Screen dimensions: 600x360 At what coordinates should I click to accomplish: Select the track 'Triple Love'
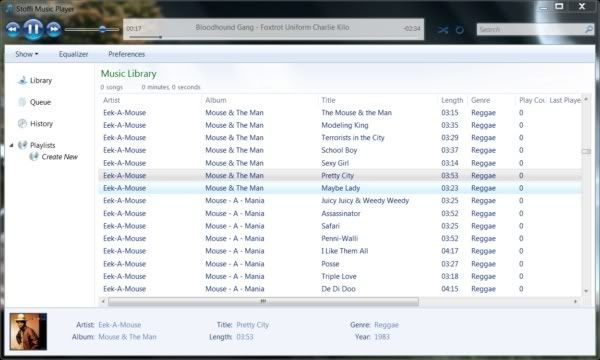click(340, 276)
